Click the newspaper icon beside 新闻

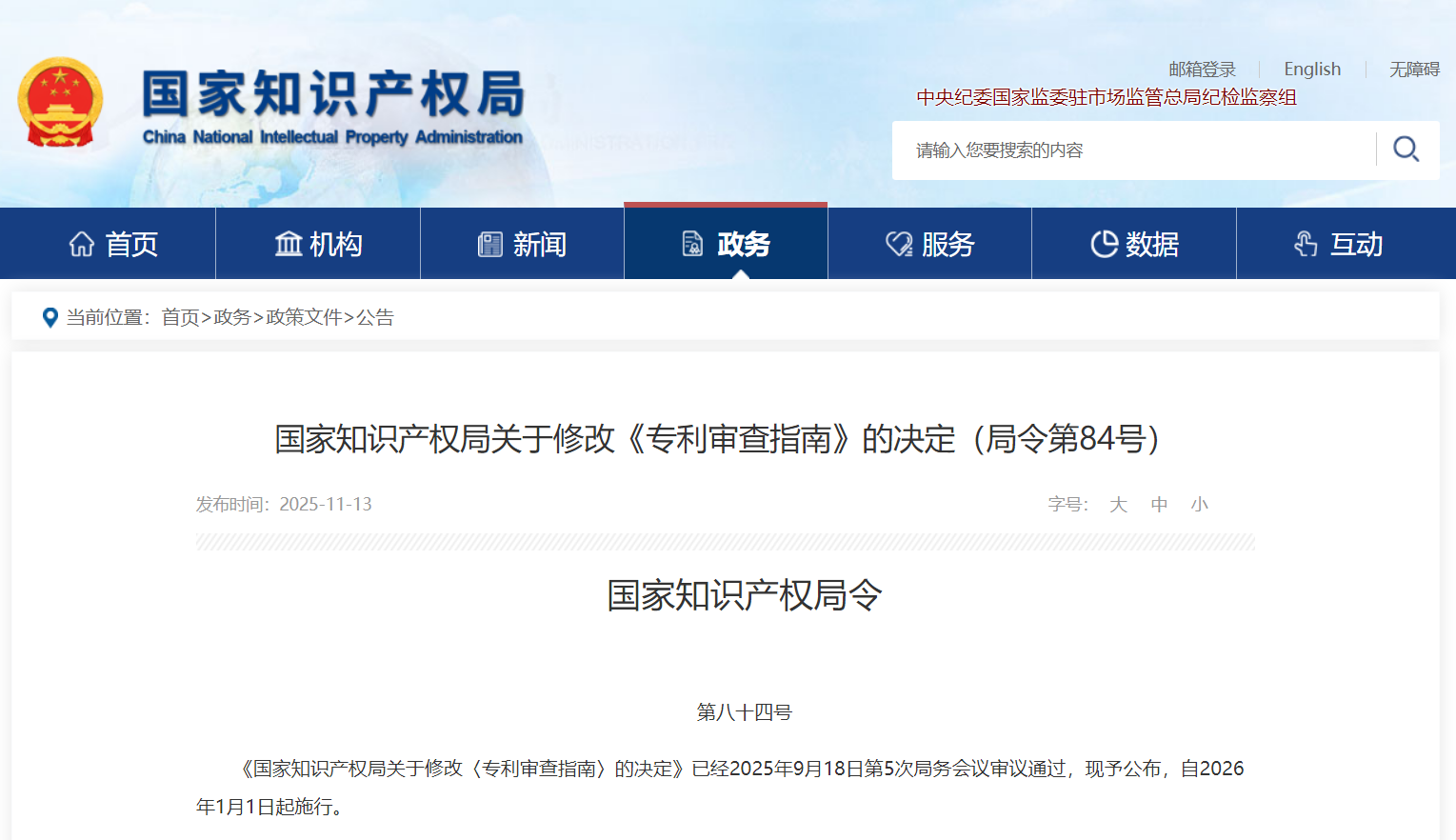coord(489,245)
